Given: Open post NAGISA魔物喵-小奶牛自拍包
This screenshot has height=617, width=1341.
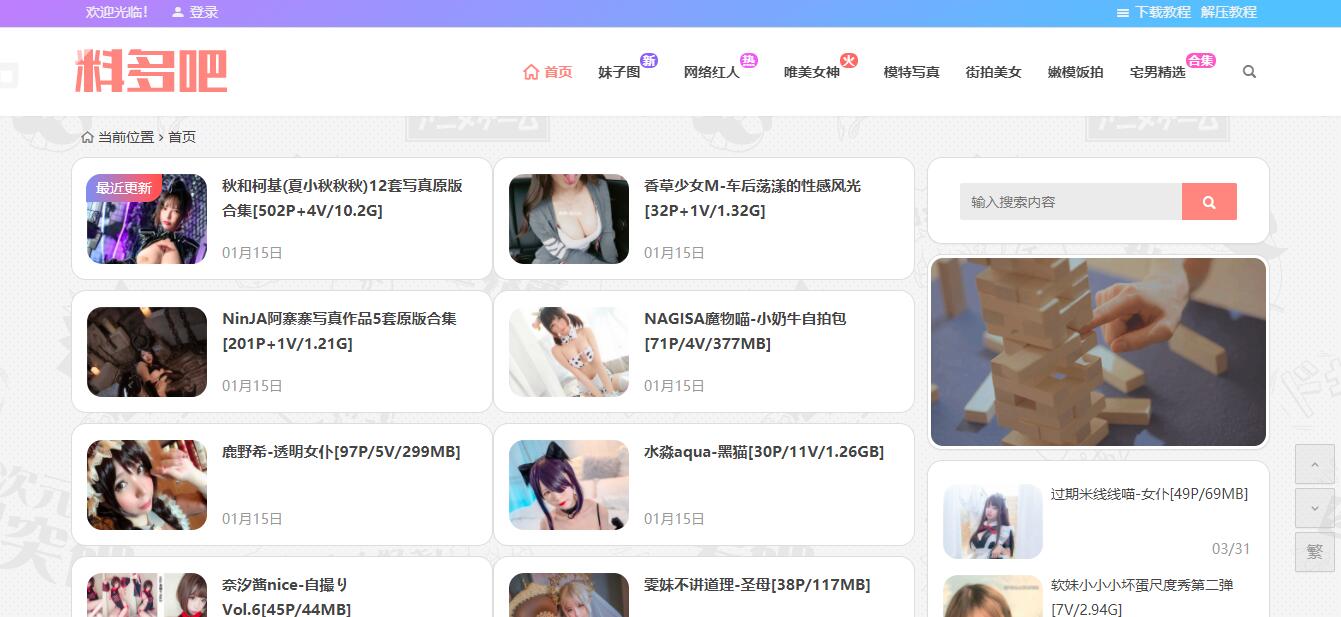Looking at the screenshot, I should 745,331.
